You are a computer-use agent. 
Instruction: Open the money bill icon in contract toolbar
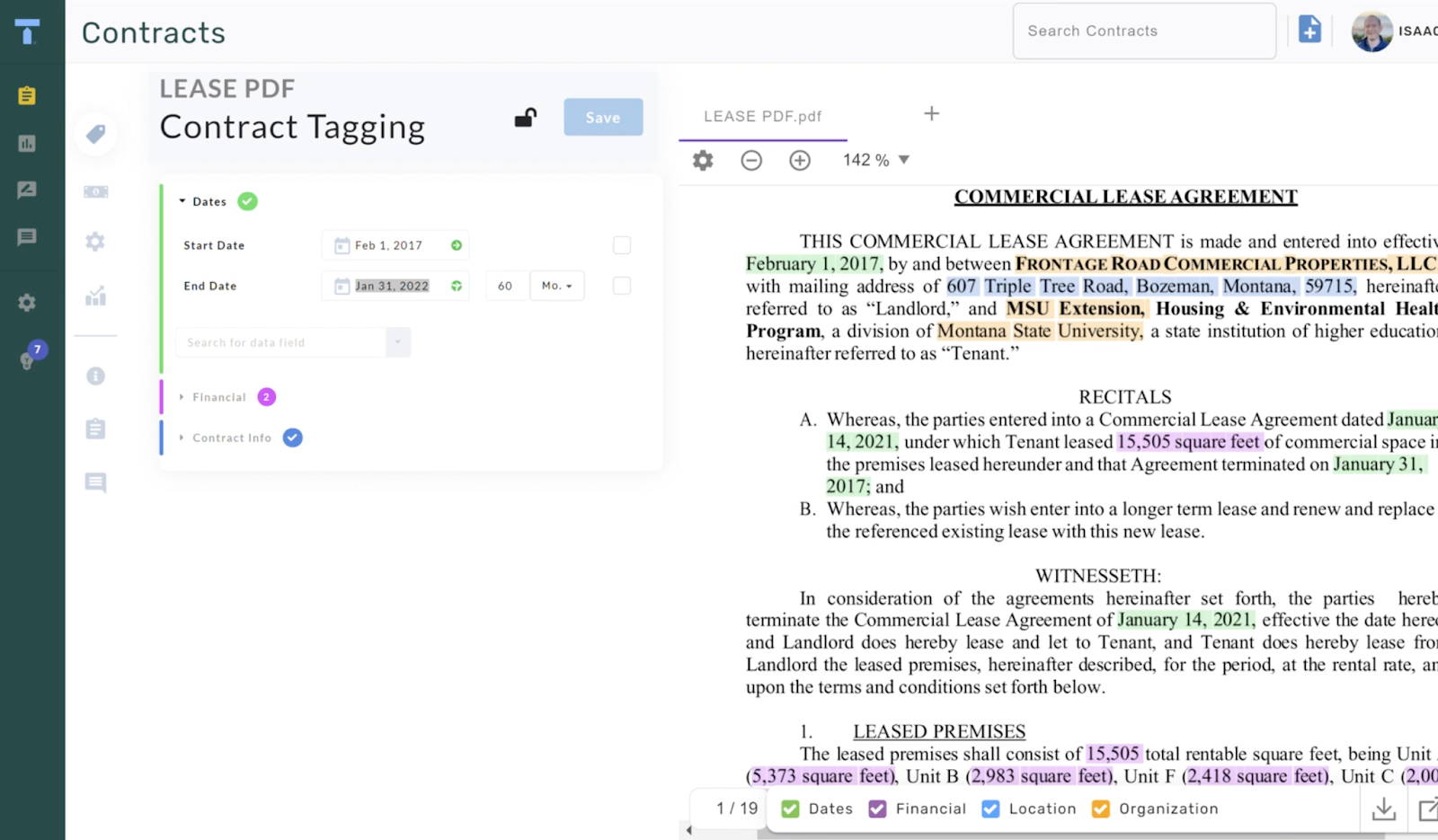[95, 191]
